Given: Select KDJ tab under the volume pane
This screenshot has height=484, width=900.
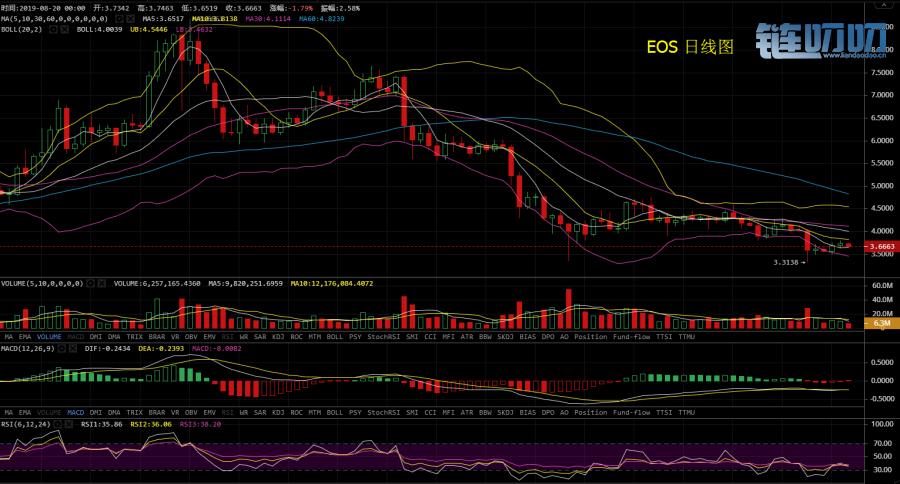Looking at the screenshot, I should (x=278, y=337).
